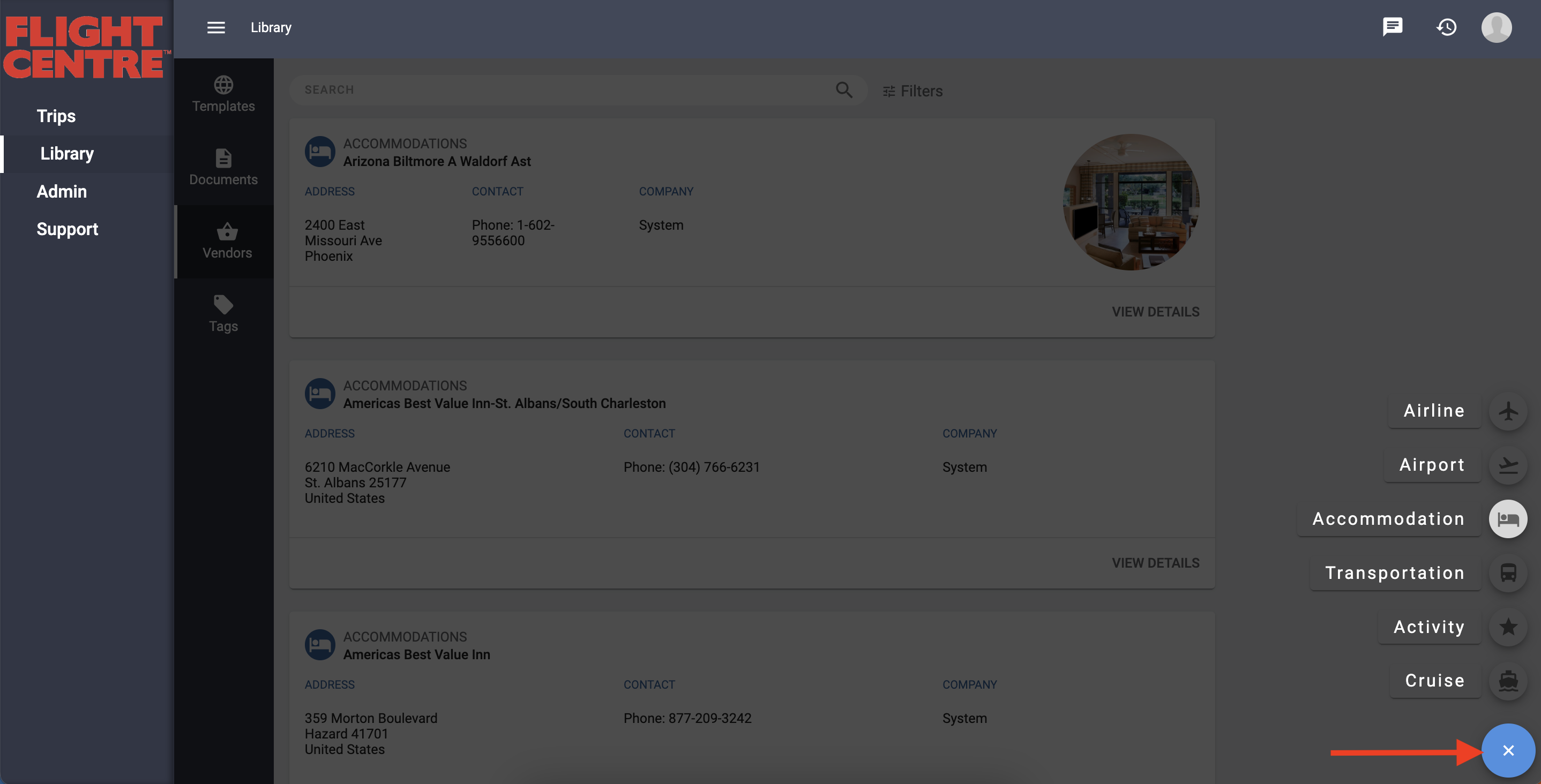Open the hamburger menu icon
Viewport: 1541px width, 784px height.
(x=216, y=27)
